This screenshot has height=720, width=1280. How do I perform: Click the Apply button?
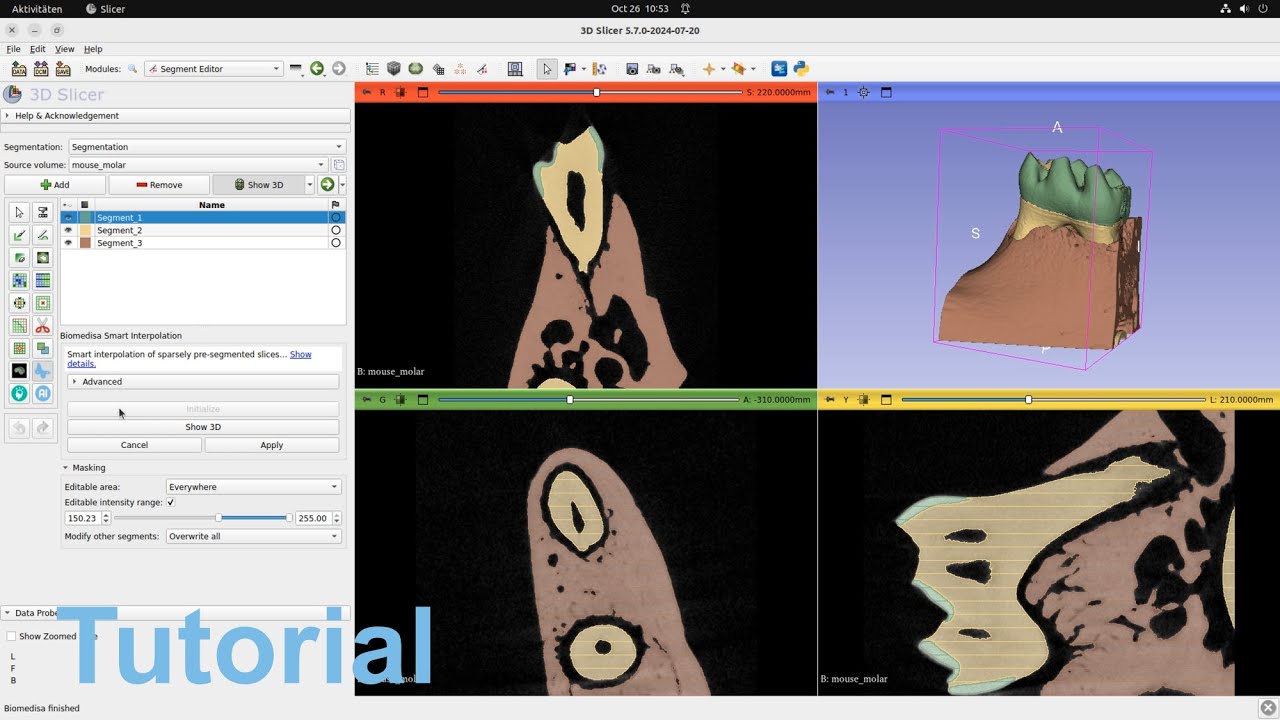[271, 445]
